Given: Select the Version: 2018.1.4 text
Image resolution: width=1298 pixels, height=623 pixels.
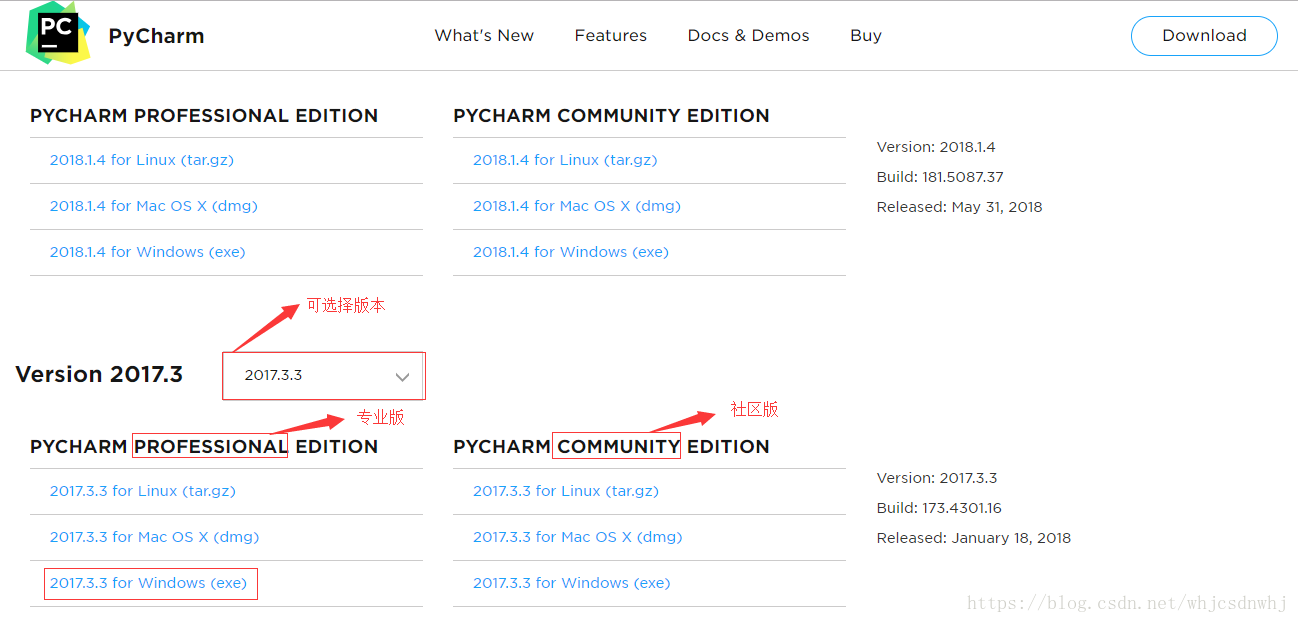Looking at the screenshot, I should 936,147.
